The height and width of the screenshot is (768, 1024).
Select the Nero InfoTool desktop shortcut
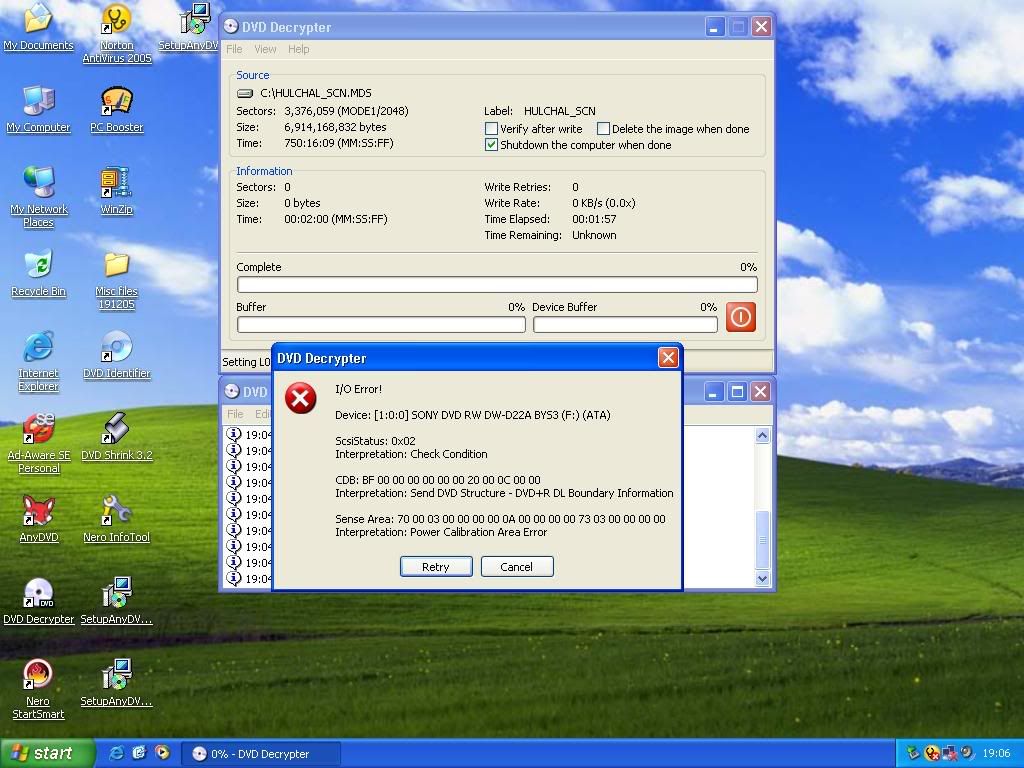click(117, 519)
